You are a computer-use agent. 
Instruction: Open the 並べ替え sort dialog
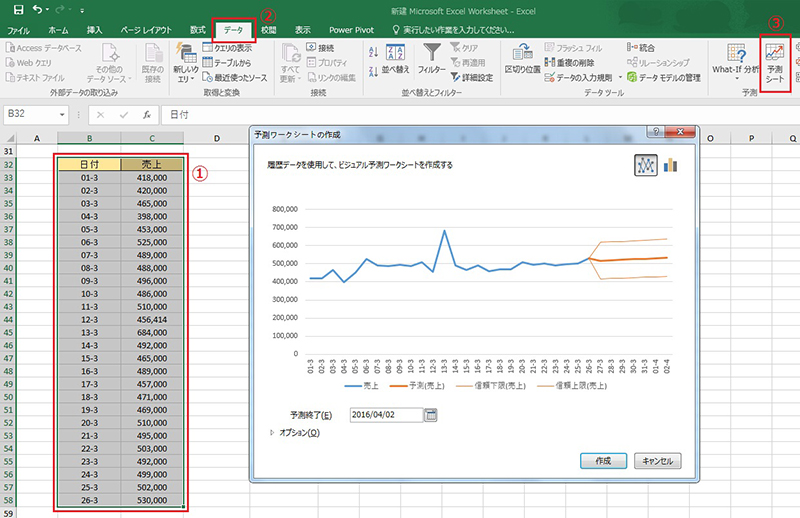[x=395, y=60]
